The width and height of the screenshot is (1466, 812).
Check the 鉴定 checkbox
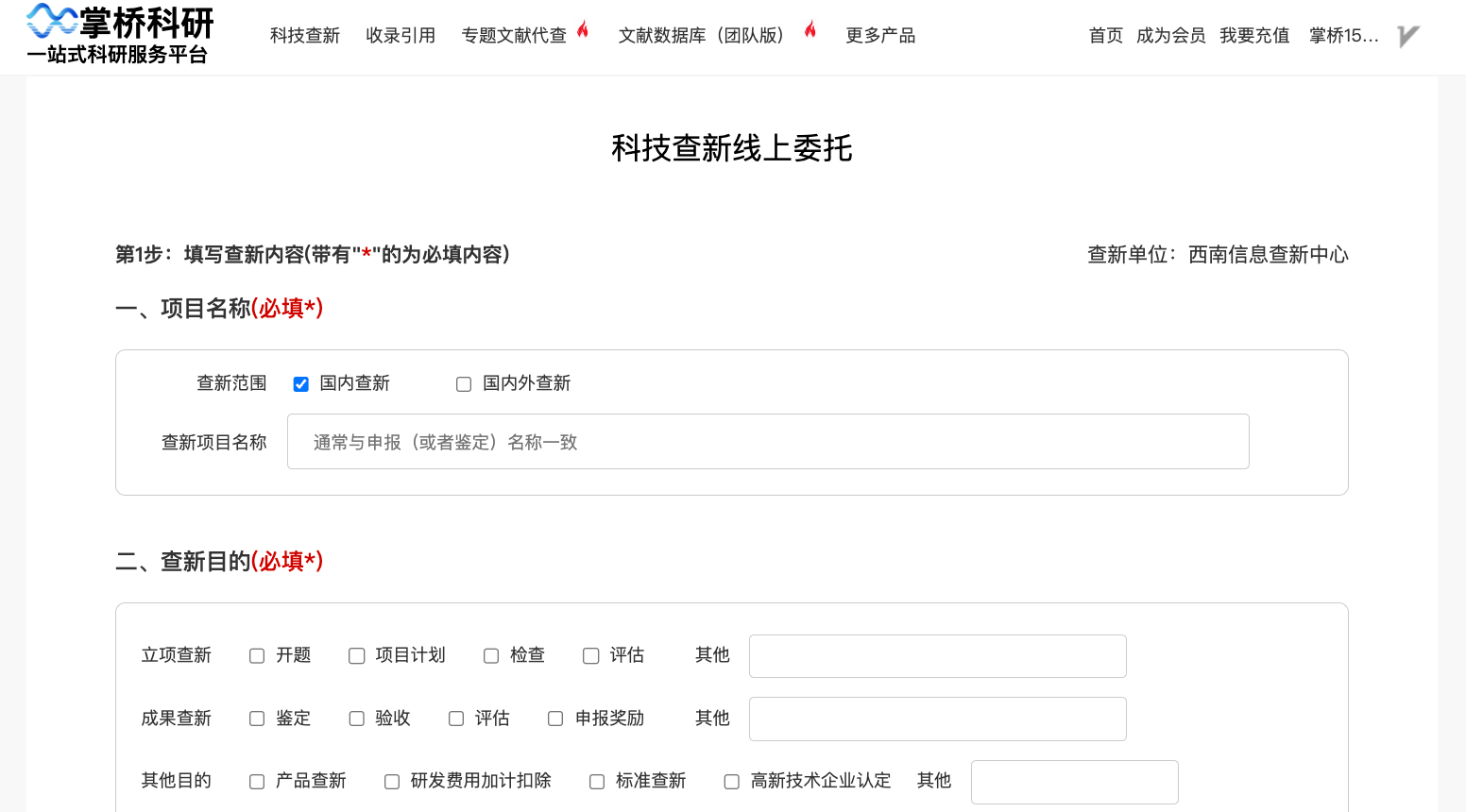(x=257, y=719)
